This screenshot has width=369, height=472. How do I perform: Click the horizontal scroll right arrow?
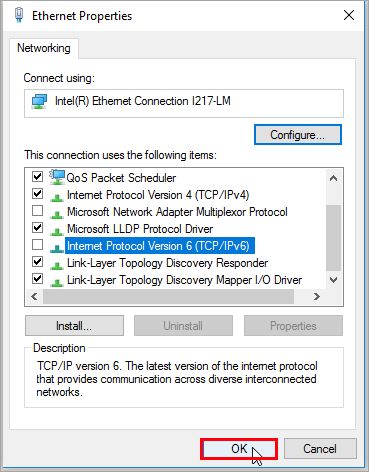coord(317,296)
